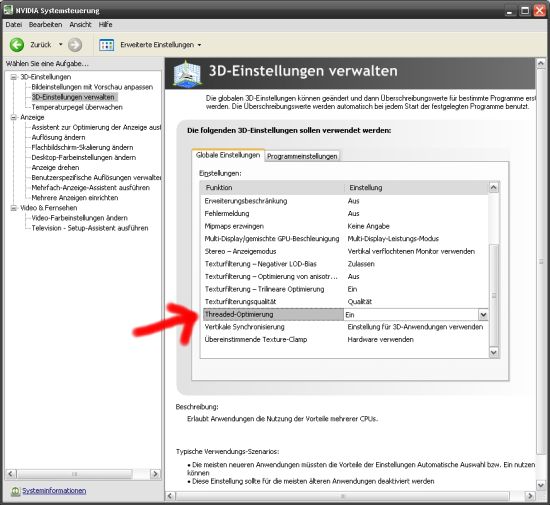Image resolution: width=550 pixels, height=505 pixels.
Task: Click the Erweiterte Einstellungen view icon
Action: (x=106, y=45)
